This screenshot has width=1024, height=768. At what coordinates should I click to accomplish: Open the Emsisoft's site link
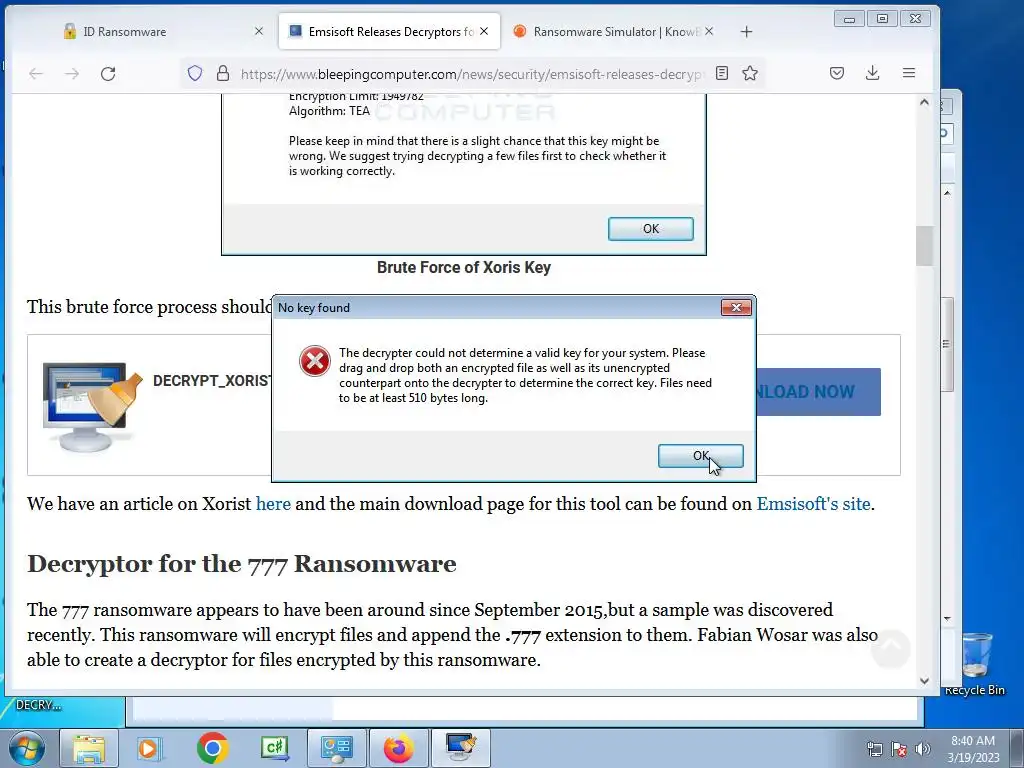pyautogui.click(x=813, y=504)
